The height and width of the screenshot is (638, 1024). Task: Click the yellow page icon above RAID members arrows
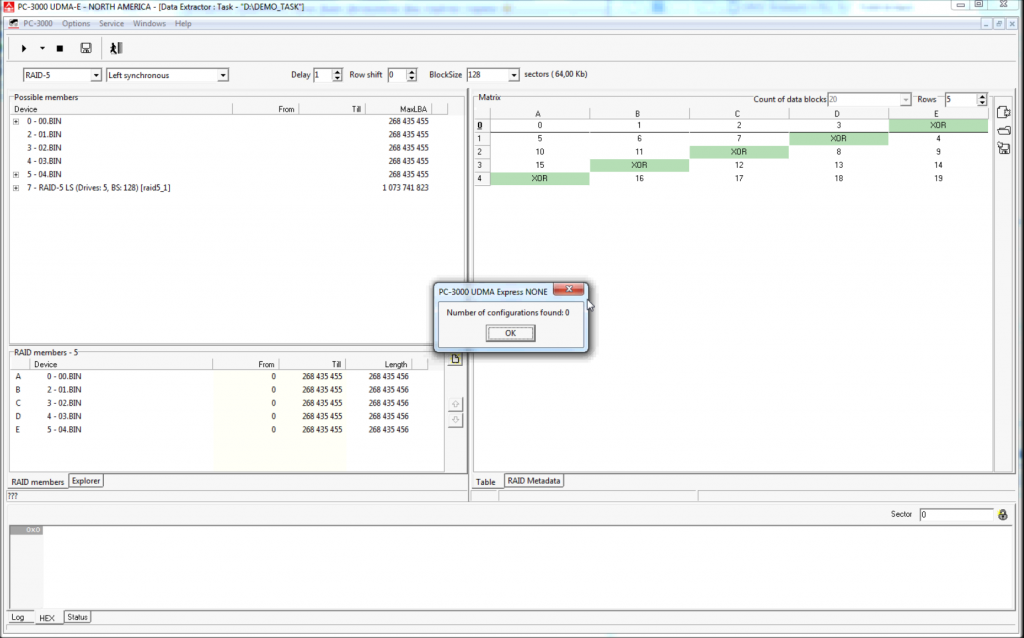(455, 359)
